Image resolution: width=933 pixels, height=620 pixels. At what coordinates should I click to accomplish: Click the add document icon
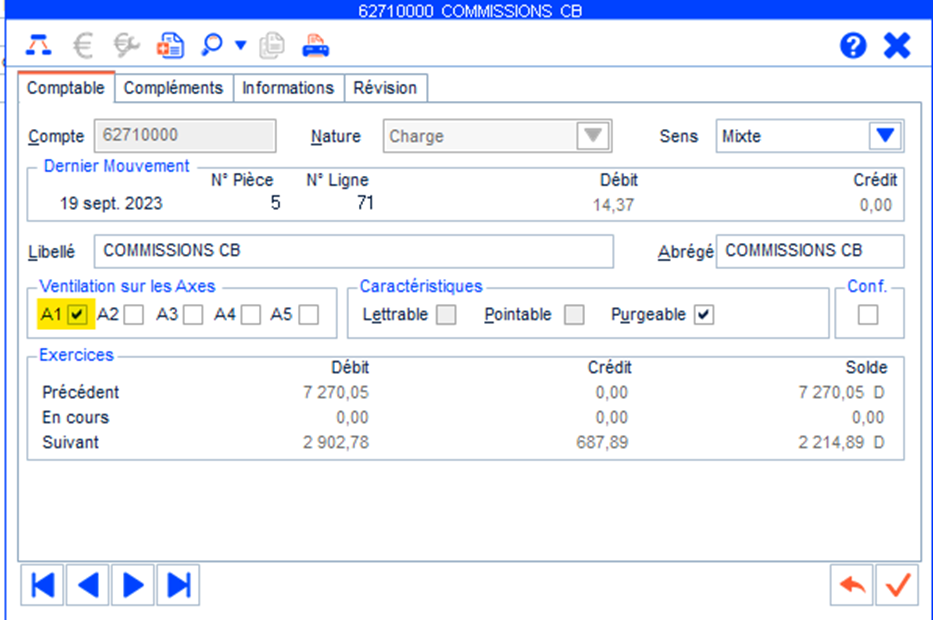point(170,45)
